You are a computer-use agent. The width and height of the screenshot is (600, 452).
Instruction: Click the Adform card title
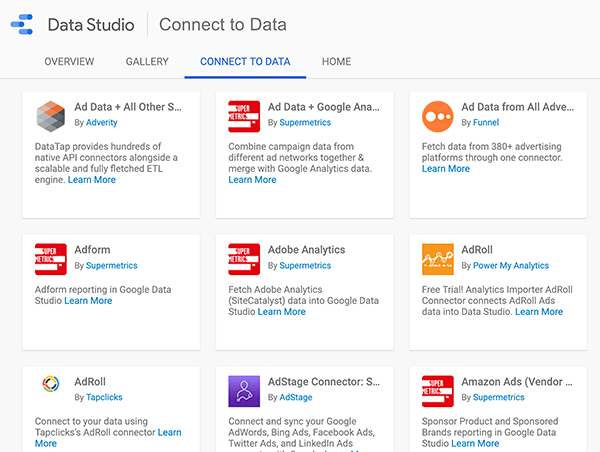coord(92,250)
